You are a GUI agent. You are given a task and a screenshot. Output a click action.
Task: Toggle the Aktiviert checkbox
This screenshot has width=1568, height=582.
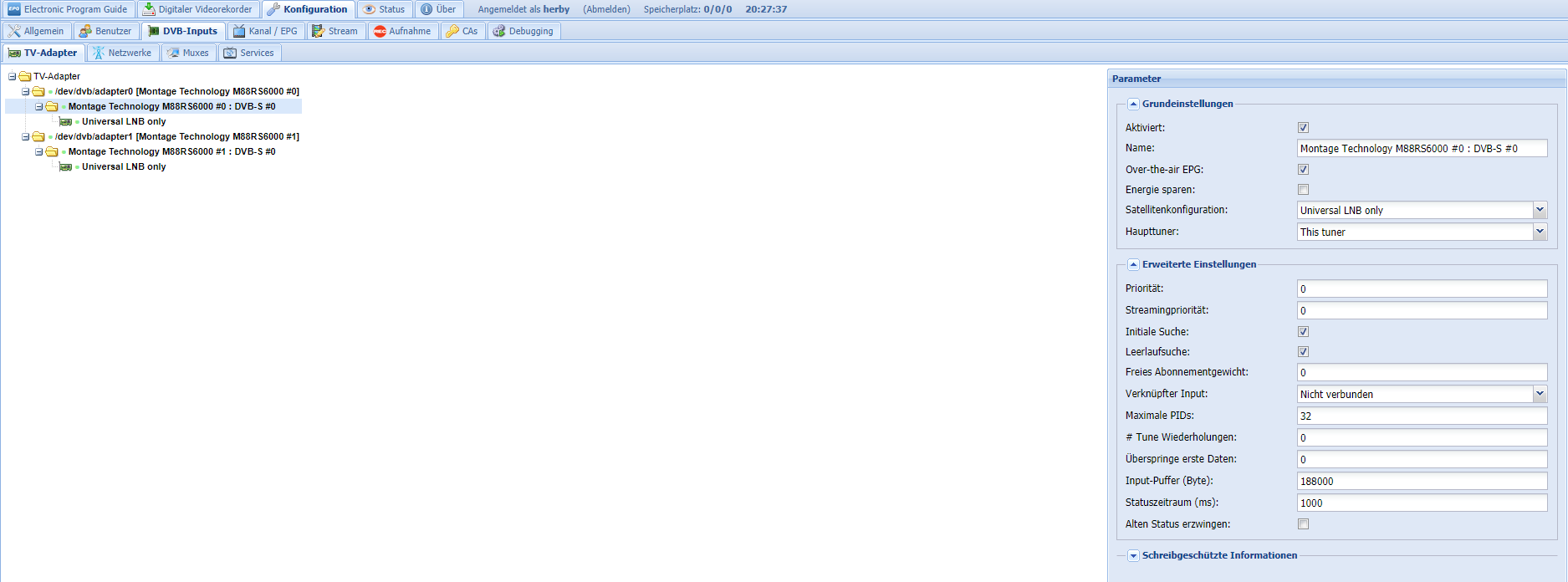(1303, 128)
